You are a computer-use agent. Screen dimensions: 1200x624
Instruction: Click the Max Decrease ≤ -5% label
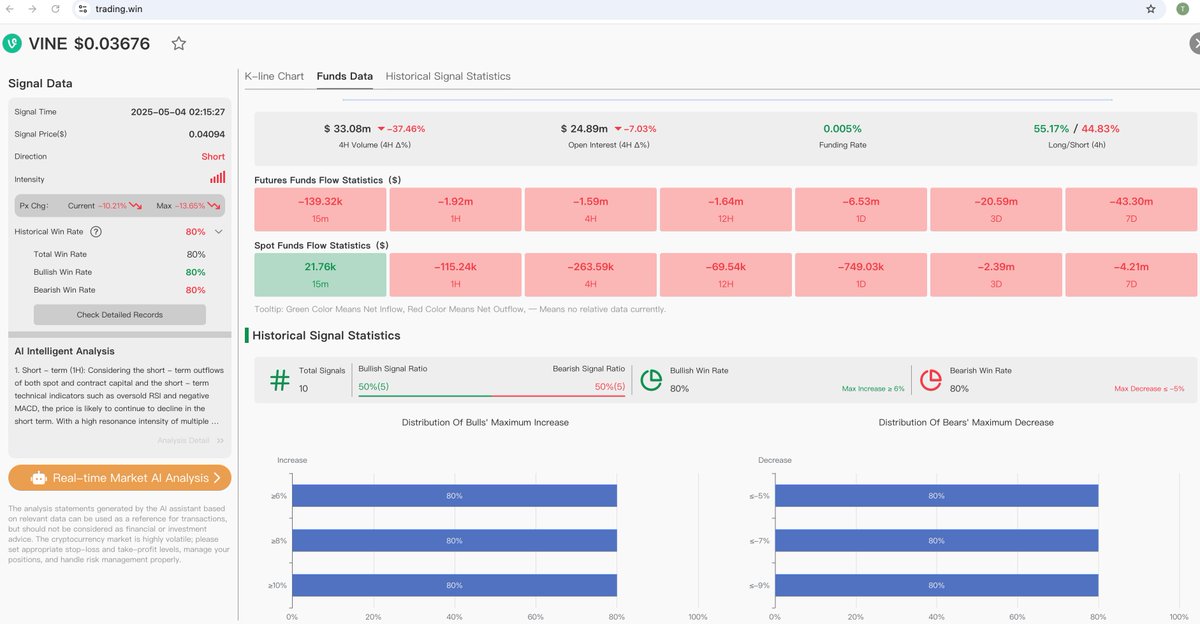[1149, 388]
